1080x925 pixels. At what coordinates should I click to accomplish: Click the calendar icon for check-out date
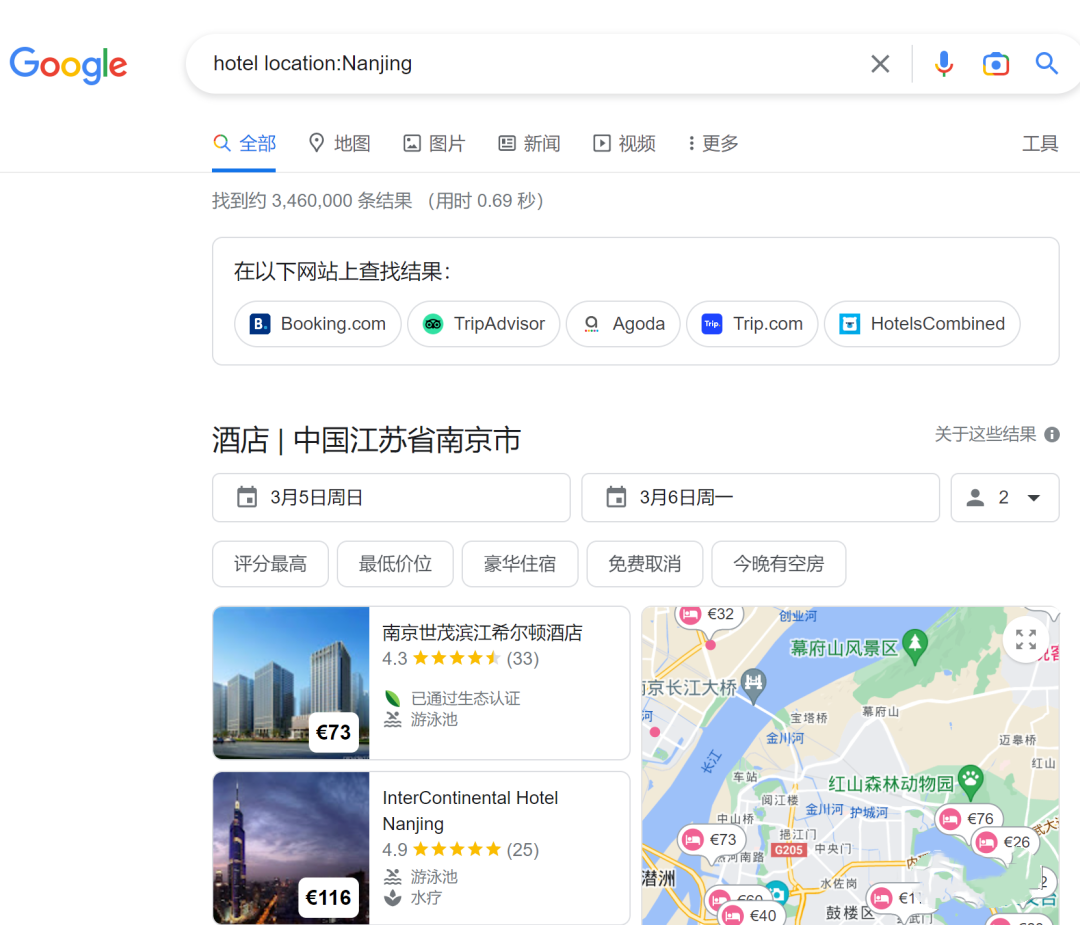click(x=616, y=497)
